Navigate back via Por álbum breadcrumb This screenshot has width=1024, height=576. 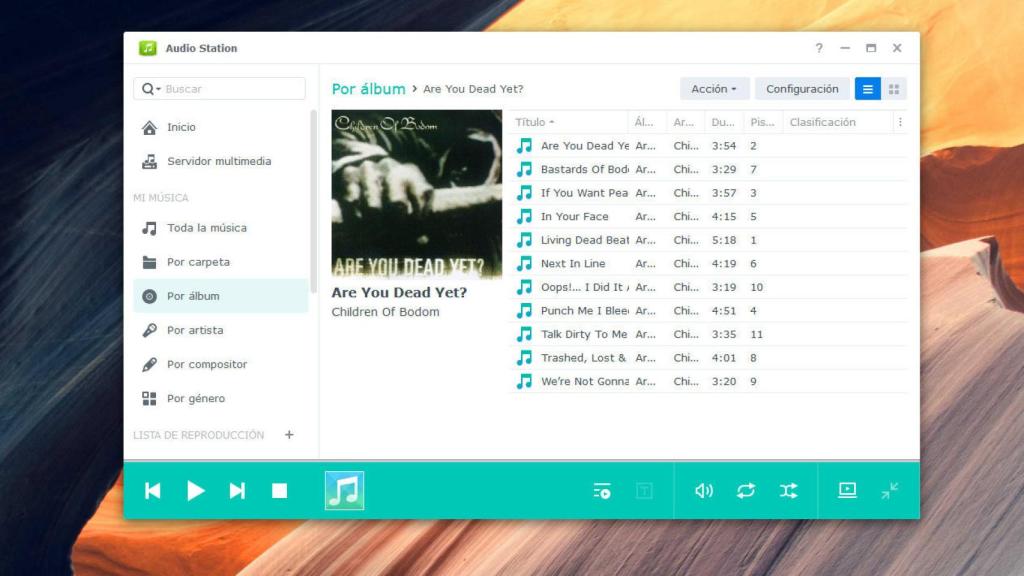368,88
